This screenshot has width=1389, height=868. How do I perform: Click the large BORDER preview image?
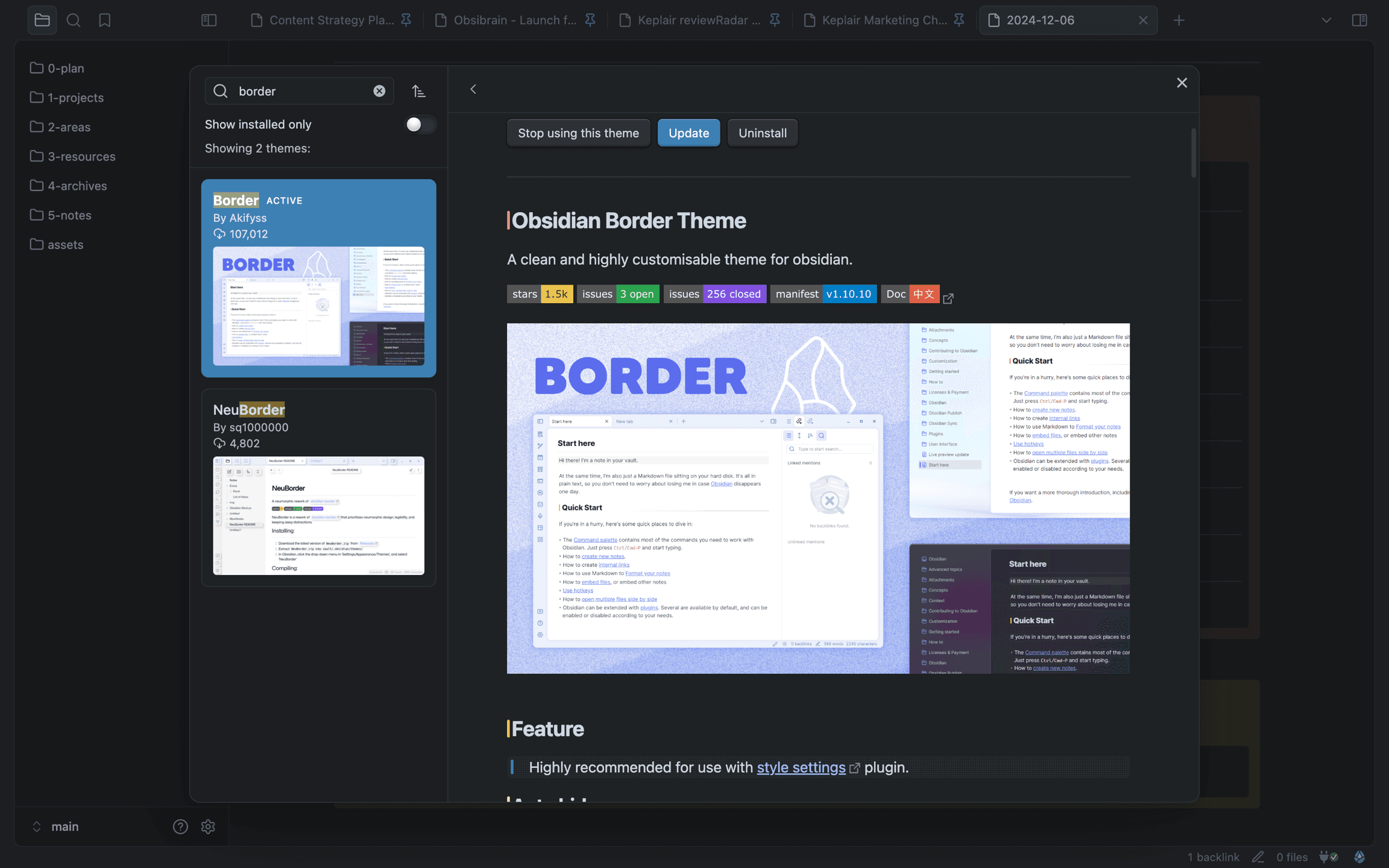coord(818,498)
